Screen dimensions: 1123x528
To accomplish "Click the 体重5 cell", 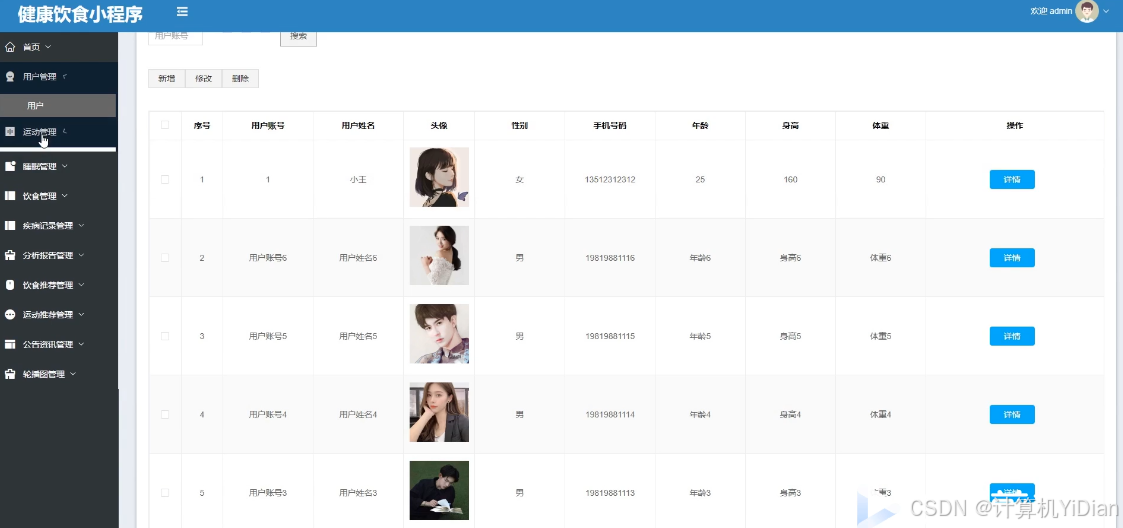I will point(880,336).
